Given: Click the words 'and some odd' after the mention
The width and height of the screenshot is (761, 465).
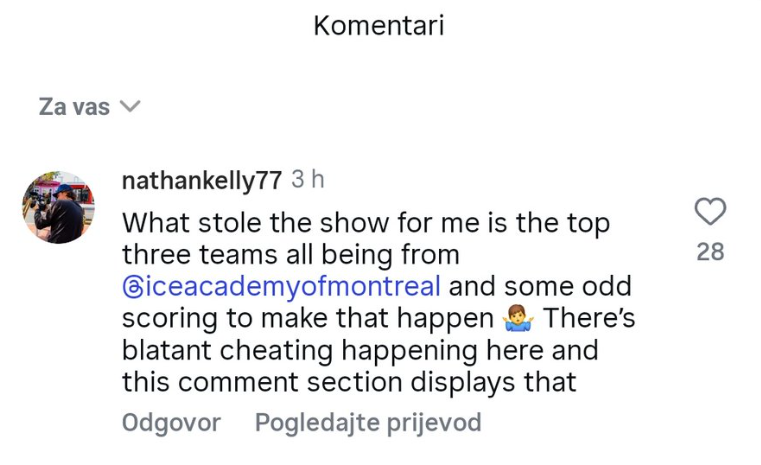Looking at the screenshot, I should point(539,286).
